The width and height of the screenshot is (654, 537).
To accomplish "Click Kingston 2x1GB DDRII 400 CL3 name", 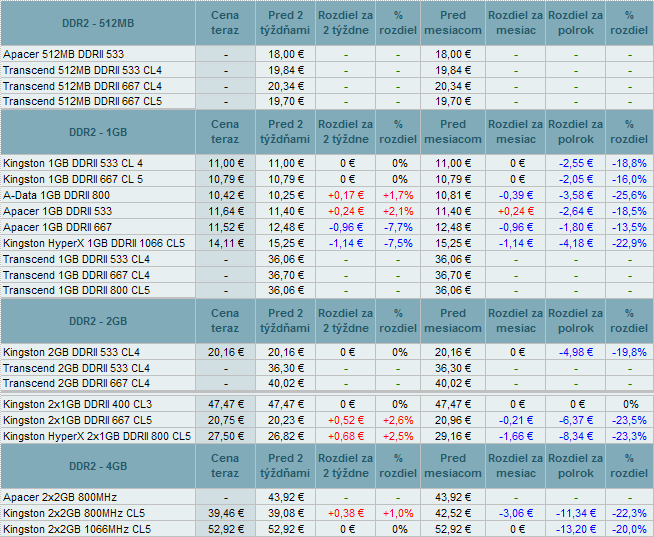I will coord(78,404).
